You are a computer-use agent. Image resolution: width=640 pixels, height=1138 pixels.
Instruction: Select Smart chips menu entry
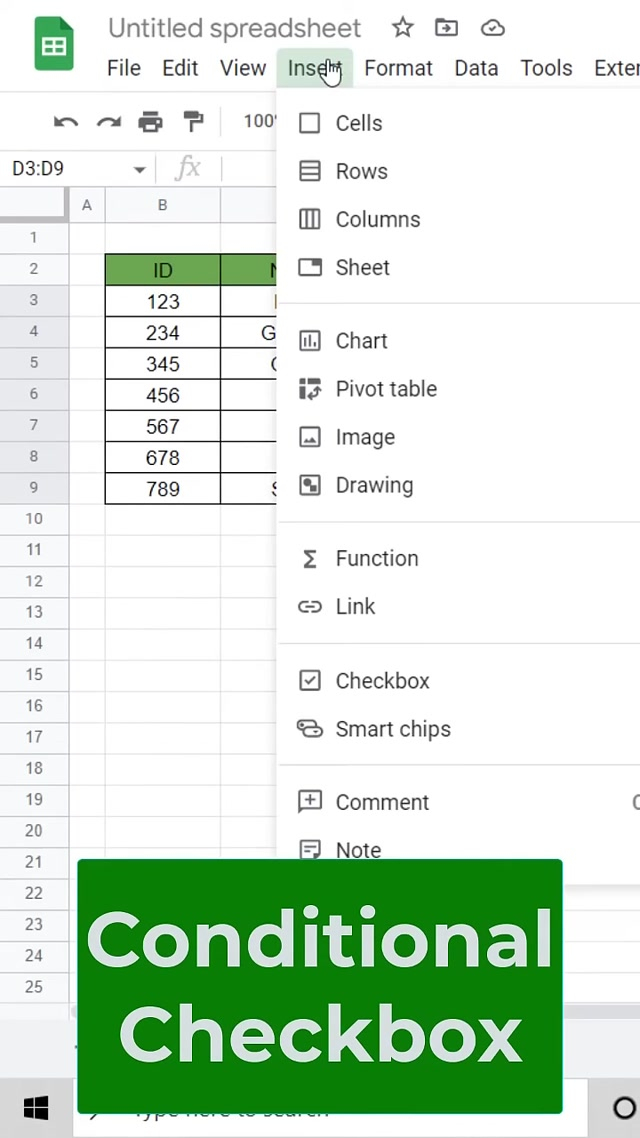pos(392,729)
